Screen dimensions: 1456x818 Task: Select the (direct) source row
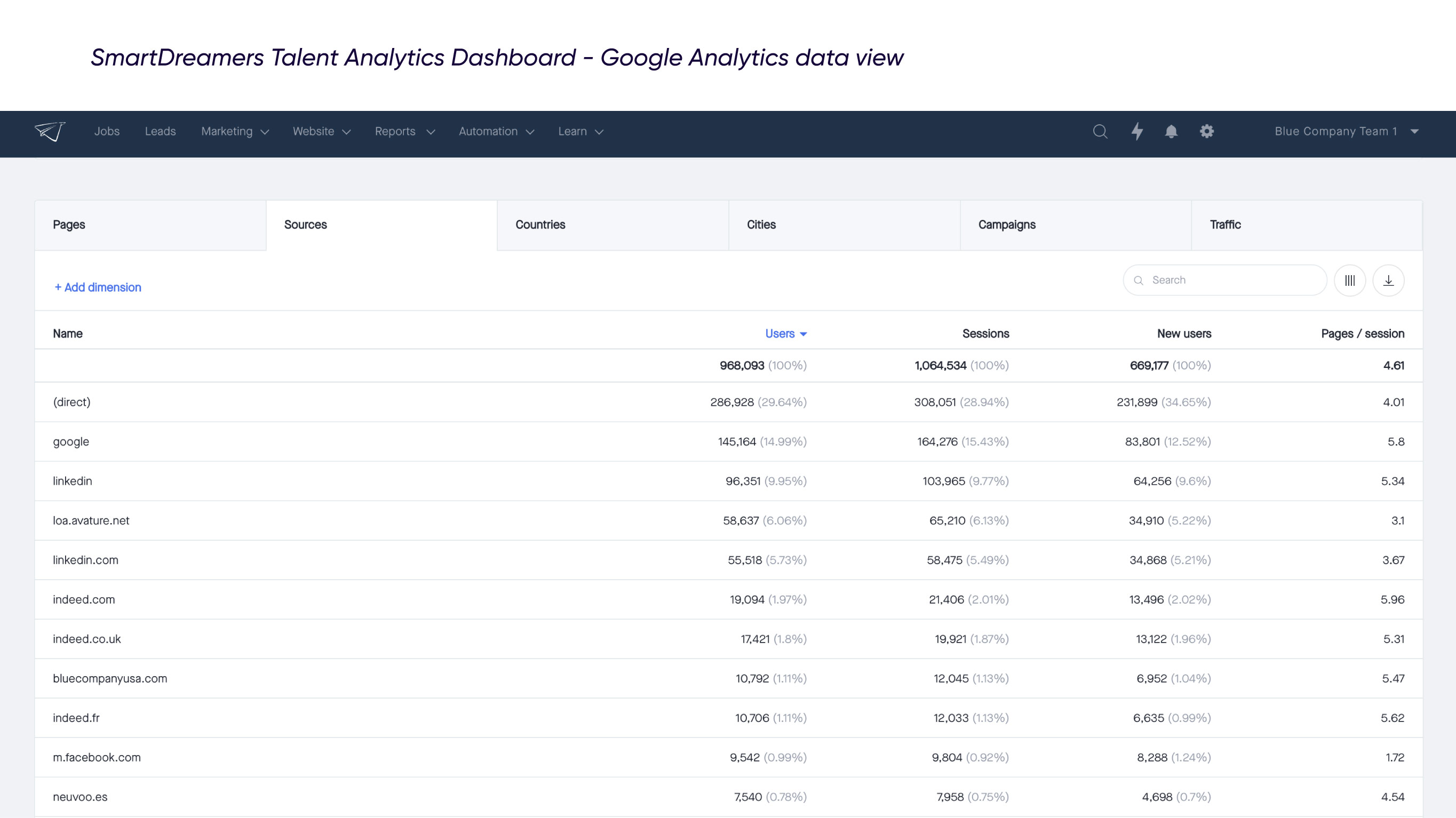tap(729, 402)
